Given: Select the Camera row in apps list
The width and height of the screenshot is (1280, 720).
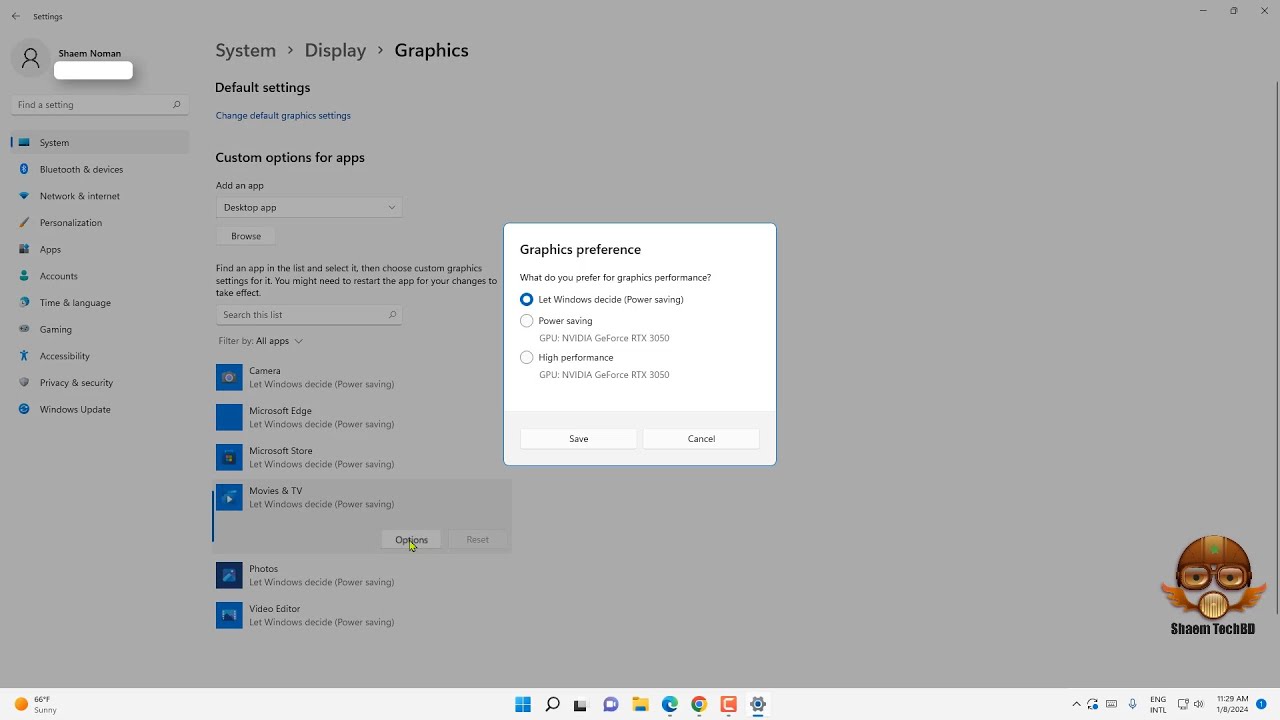Looking at the screenshot, I should click(362, 377).
